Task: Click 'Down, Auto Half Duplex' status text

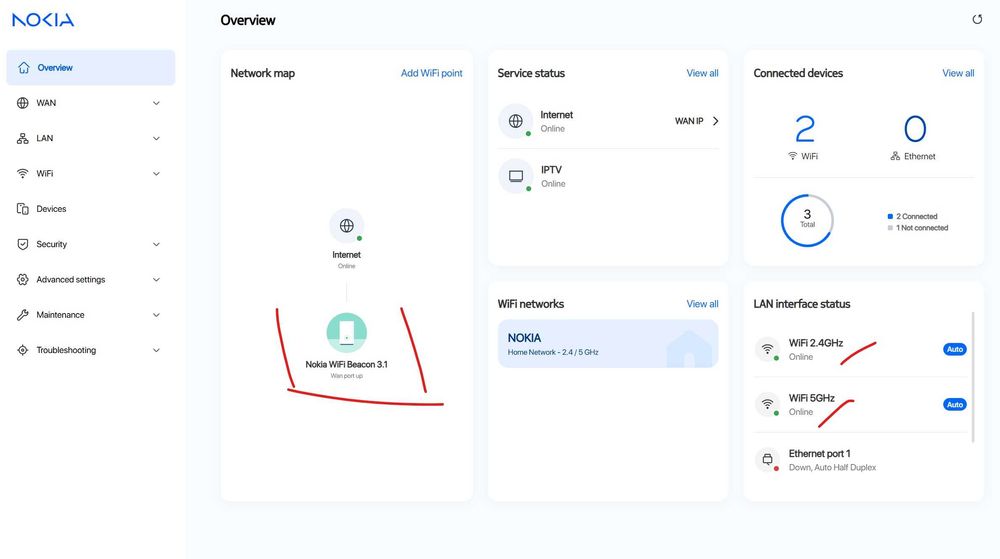Action: pyautogui.click(x=832, y=467)
